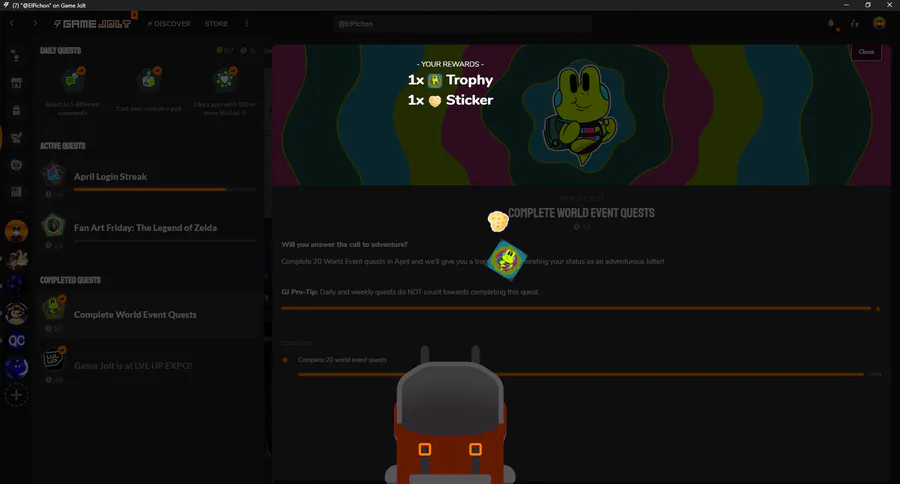
Task: Open the notifications bell
Action: (831, 24)
